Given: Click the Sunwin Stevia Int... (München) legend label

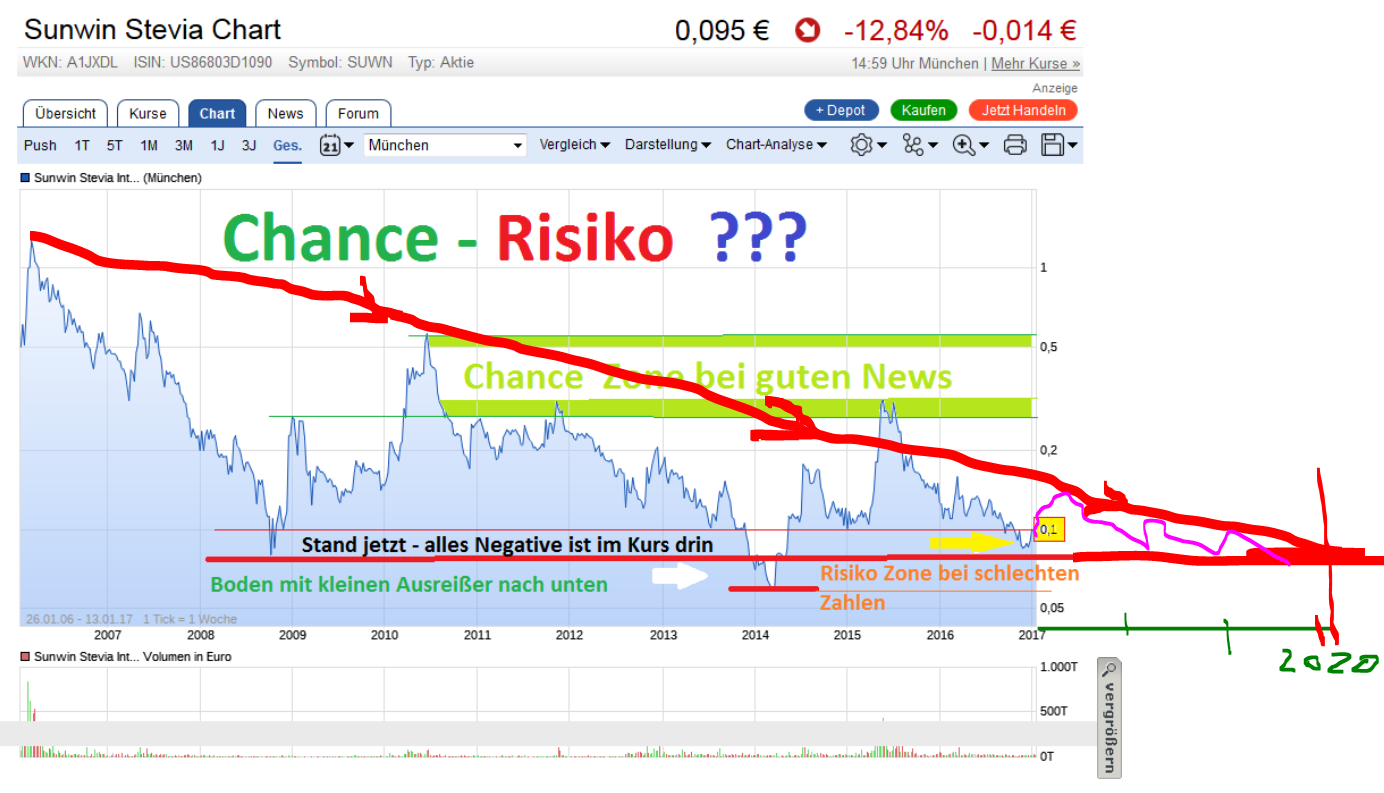Looking at the screenshot, I should (x=118, y=178).
